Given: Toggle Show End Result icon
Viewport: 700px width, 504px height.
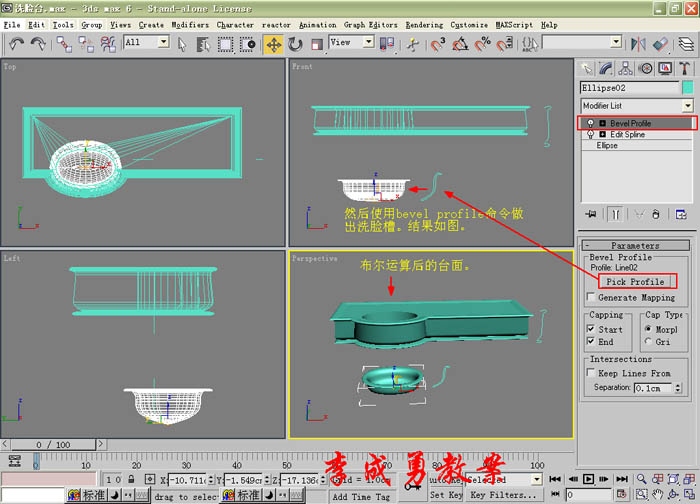Looking at the screenshot, I should pos(616,214).
